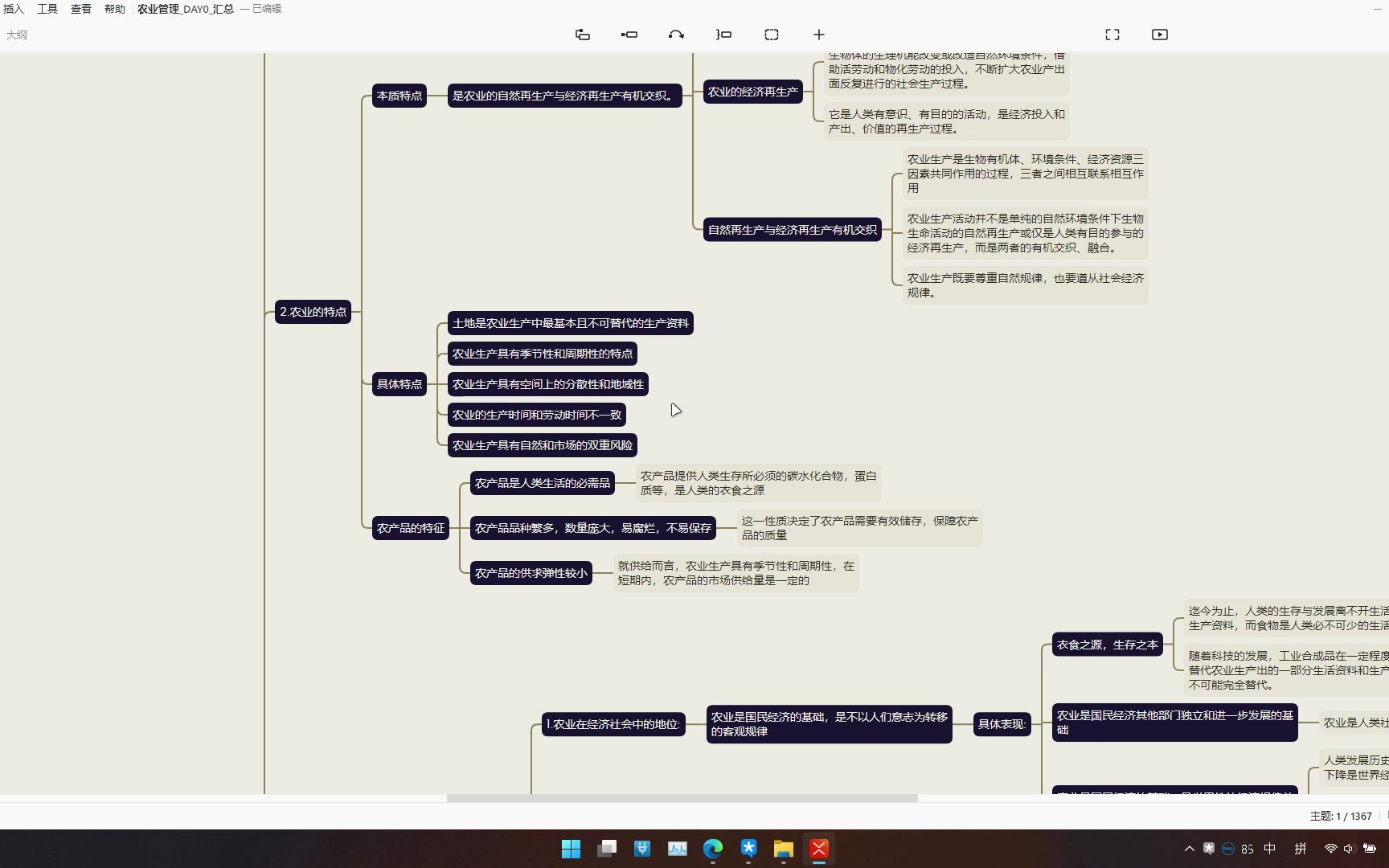Select the Relationship curved-arrow tool

676,35
